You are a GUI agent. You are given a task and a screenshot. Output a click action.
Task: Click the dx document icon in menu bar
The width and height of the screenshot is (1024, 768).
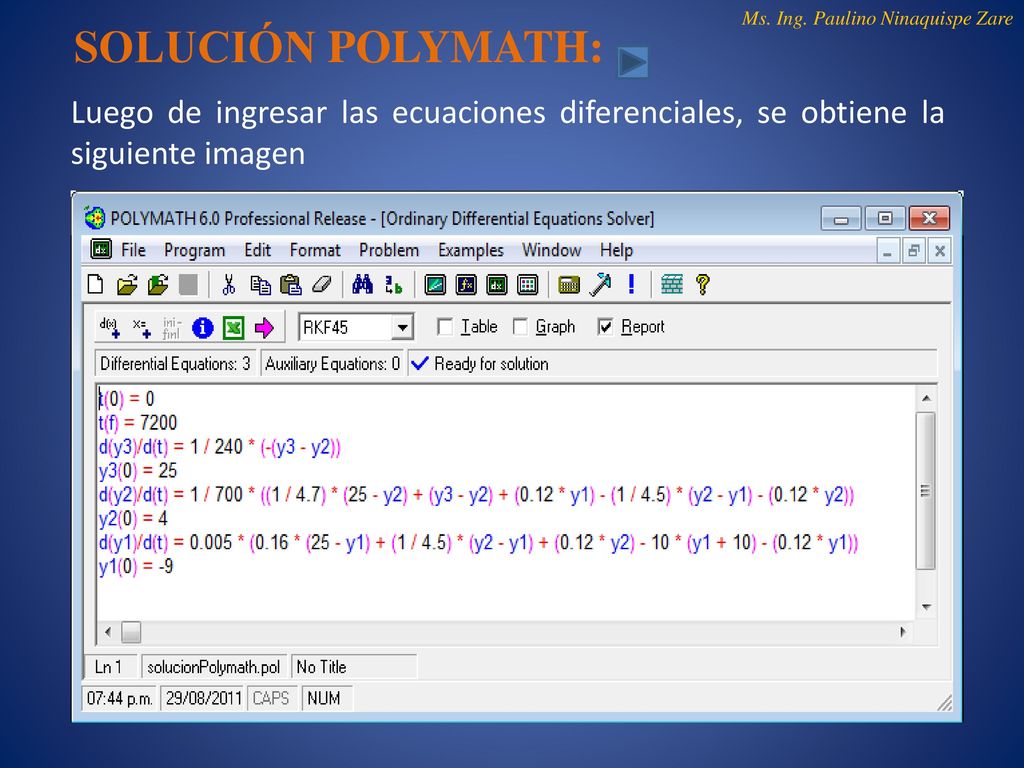101,249
